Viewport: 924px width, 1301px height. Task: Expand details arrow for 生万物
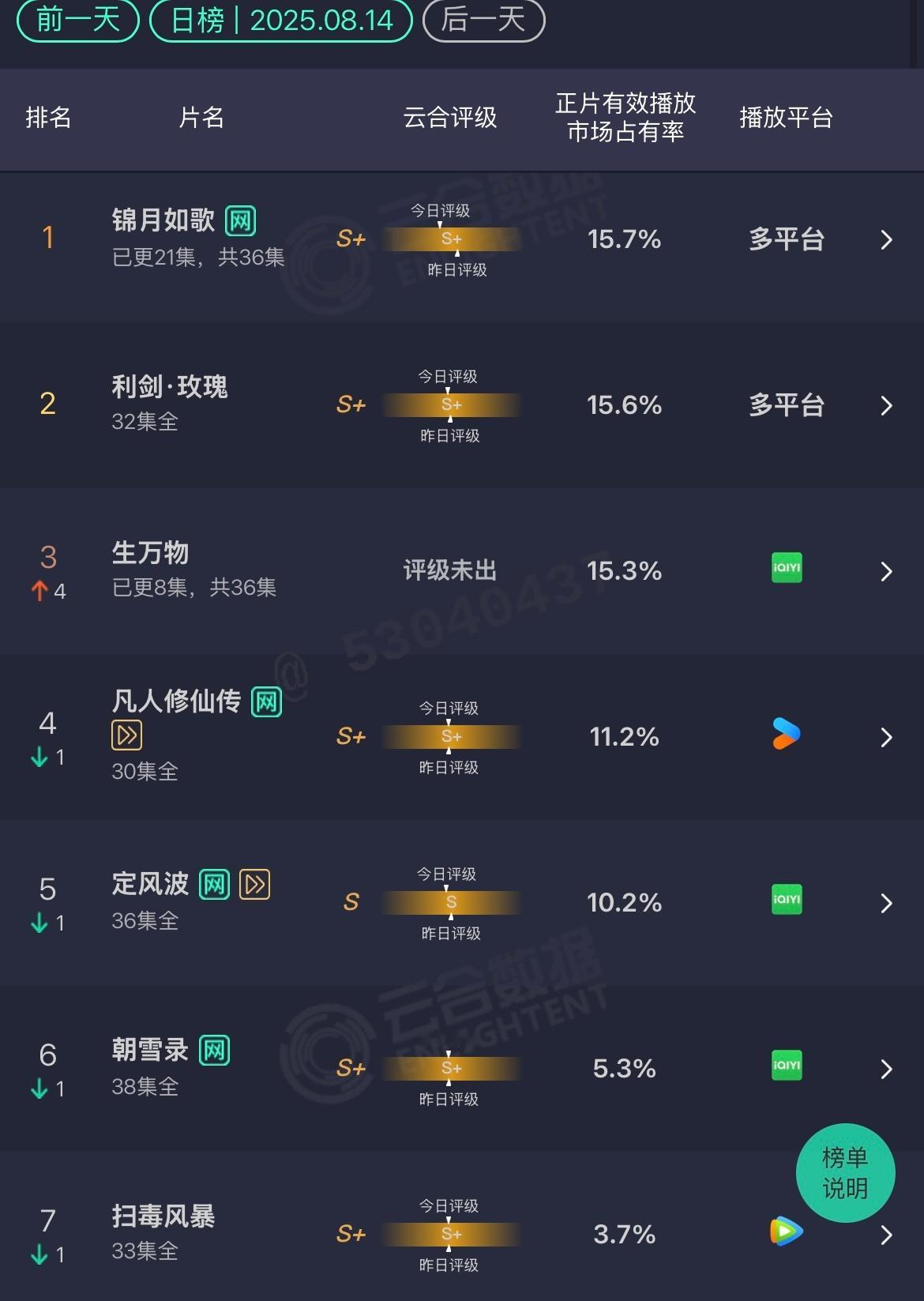click(886, 571)
